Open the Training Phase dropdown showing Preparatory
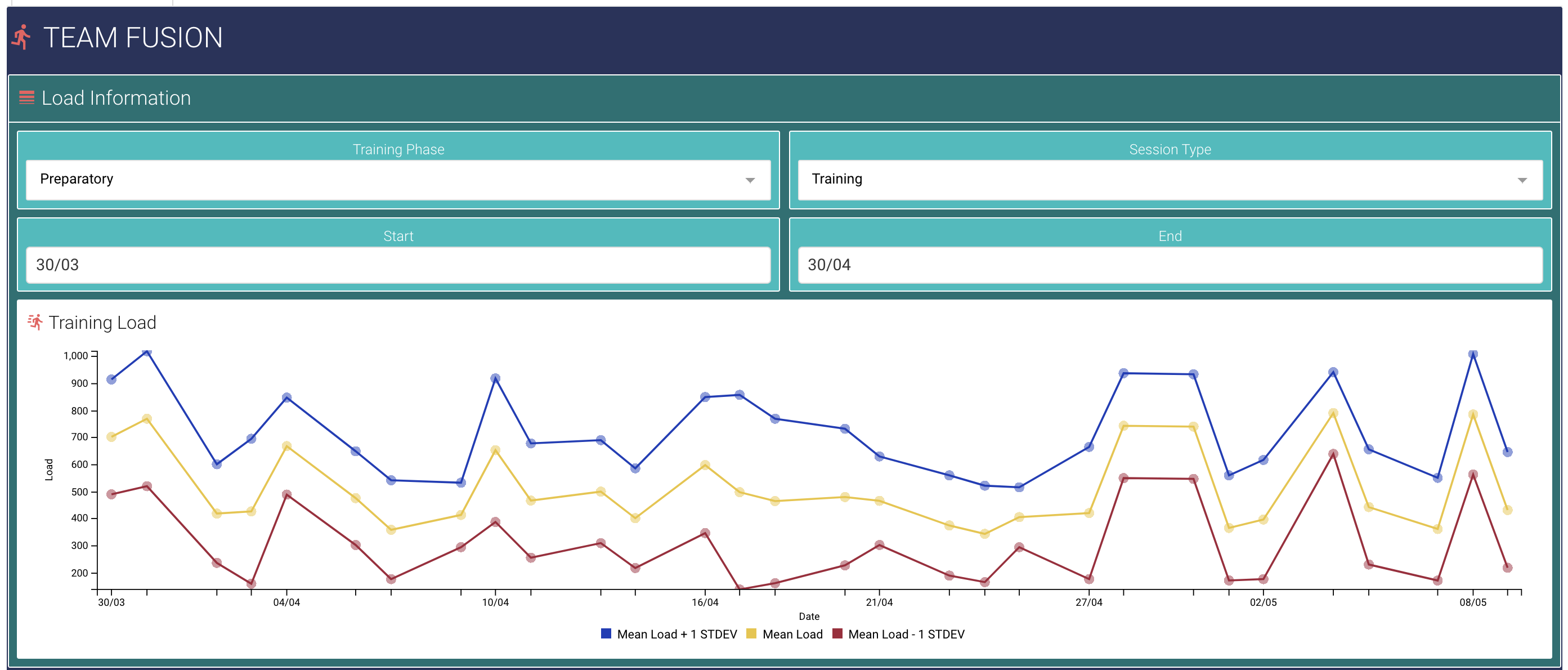Viewport: 1568px width, 670px height. 398,180
